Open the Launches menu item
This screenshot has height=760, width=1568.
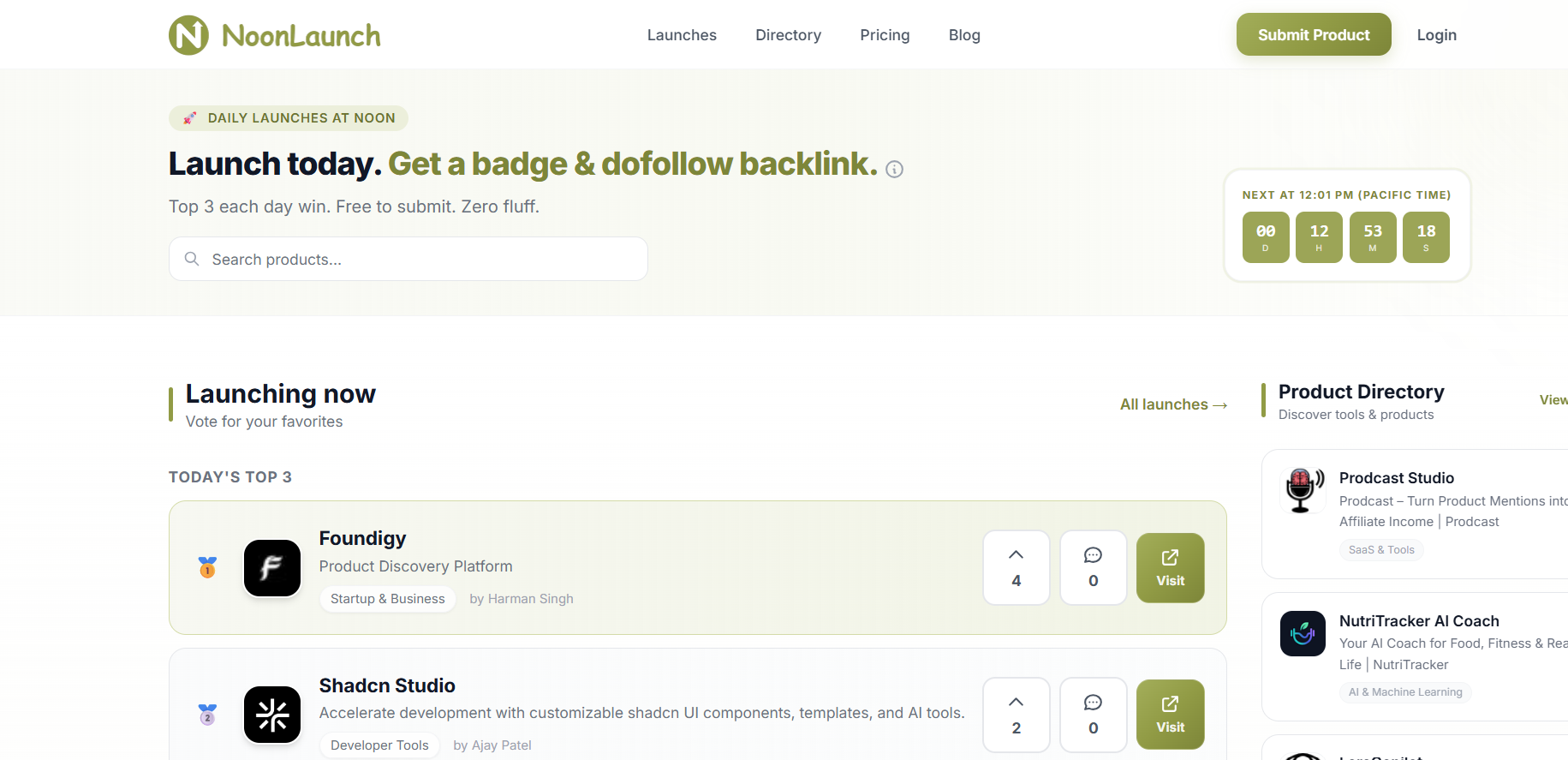click(x=682, y=35)
